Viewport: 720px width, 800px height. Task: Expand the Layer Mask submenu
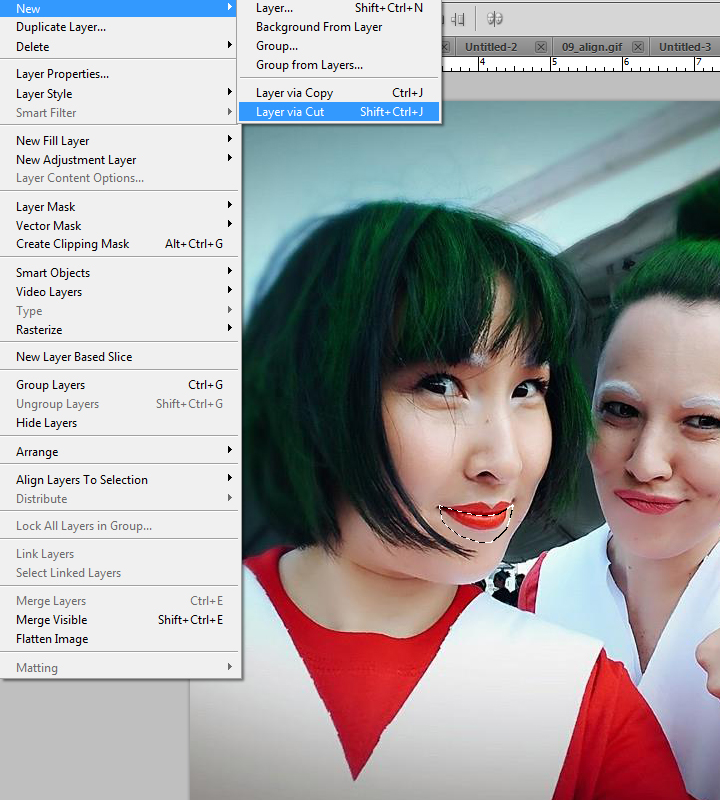pyautogui.click(x=118, y=207)
